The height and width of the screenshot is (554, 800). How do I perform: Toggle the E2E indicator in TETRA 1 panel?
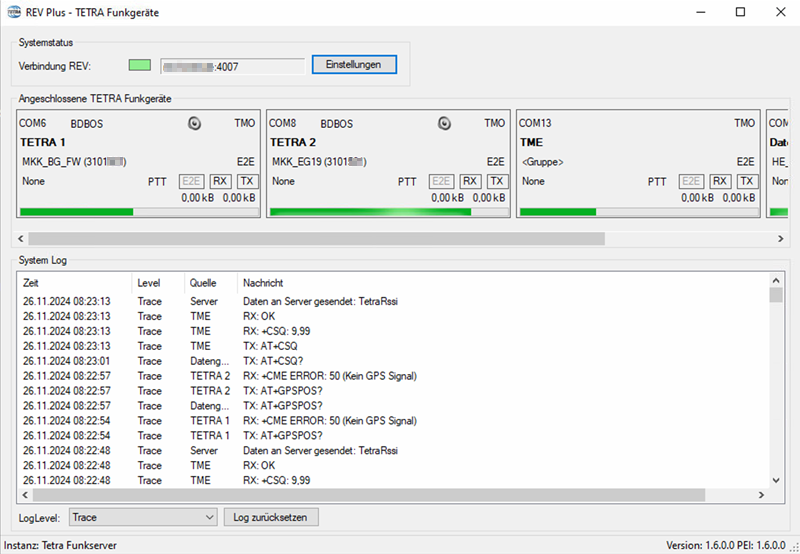click(x=191, y=181)
